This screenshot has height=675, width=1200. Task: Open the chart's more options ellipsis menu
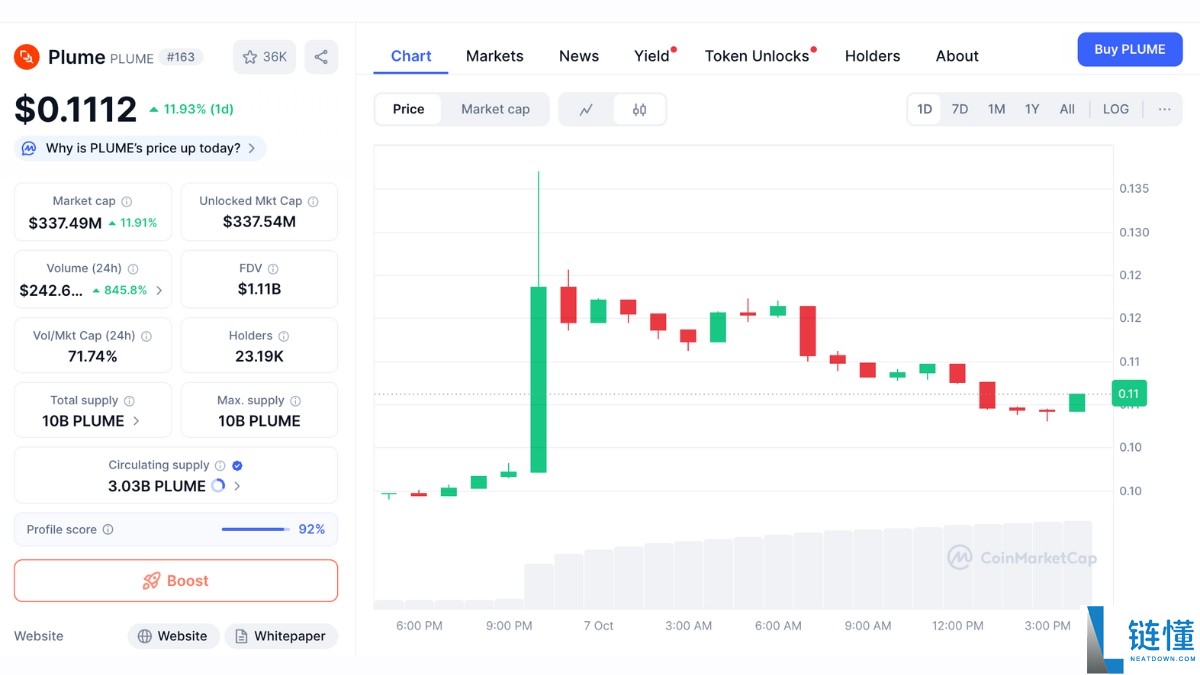point(1164,109)
